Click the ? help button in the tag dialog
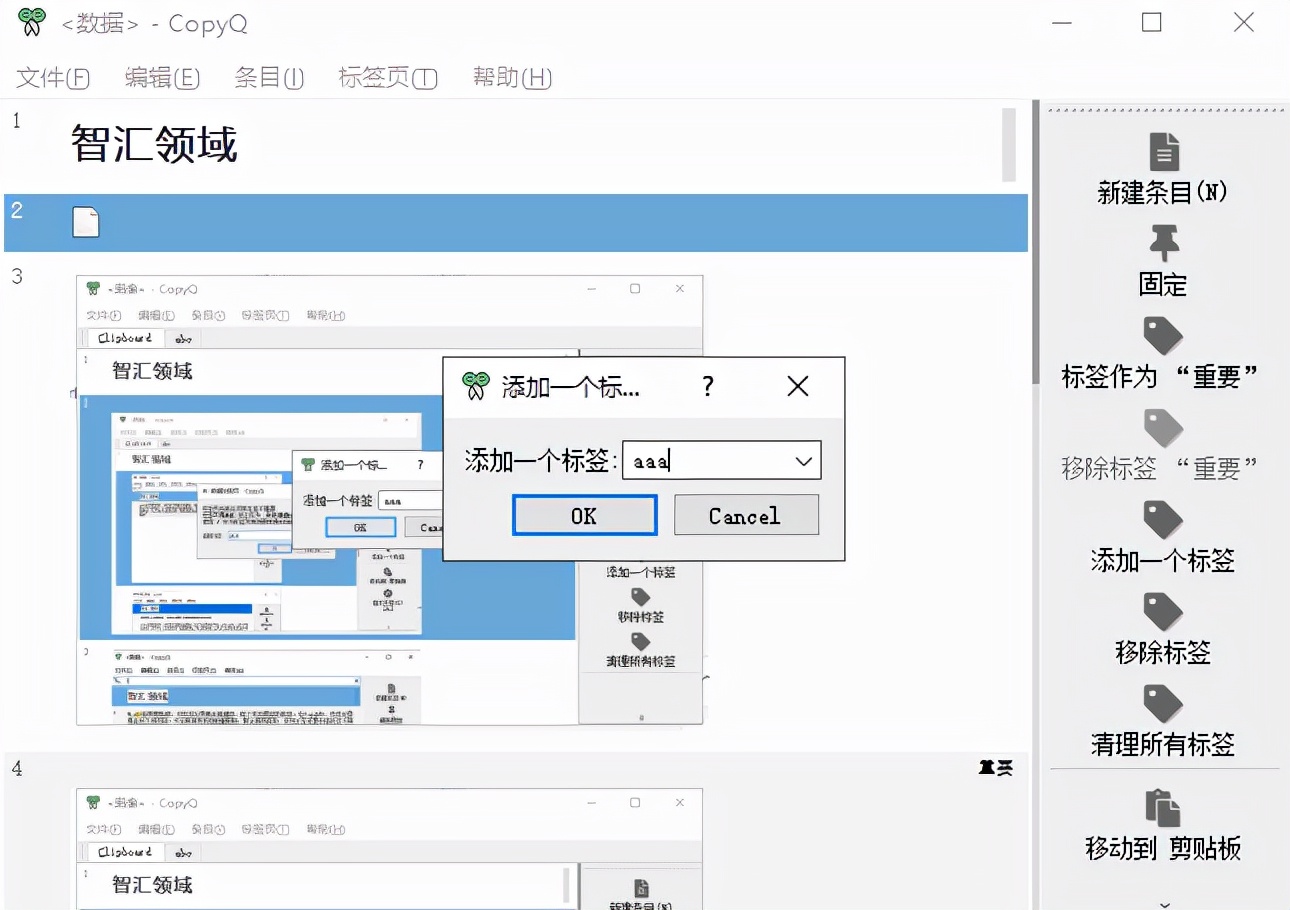This screenshot has height=910, width=1290. pyautogui.click(x=708, y=386)
